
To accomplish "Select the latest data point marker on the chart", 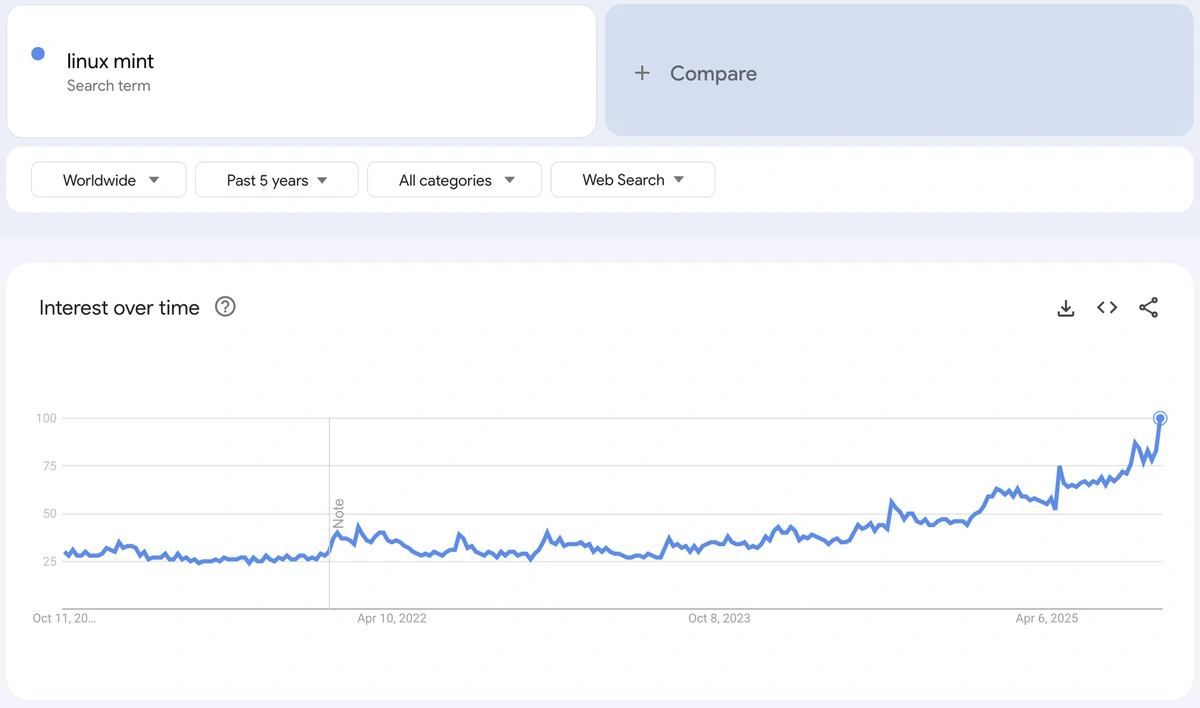I will coord(1160,418).
